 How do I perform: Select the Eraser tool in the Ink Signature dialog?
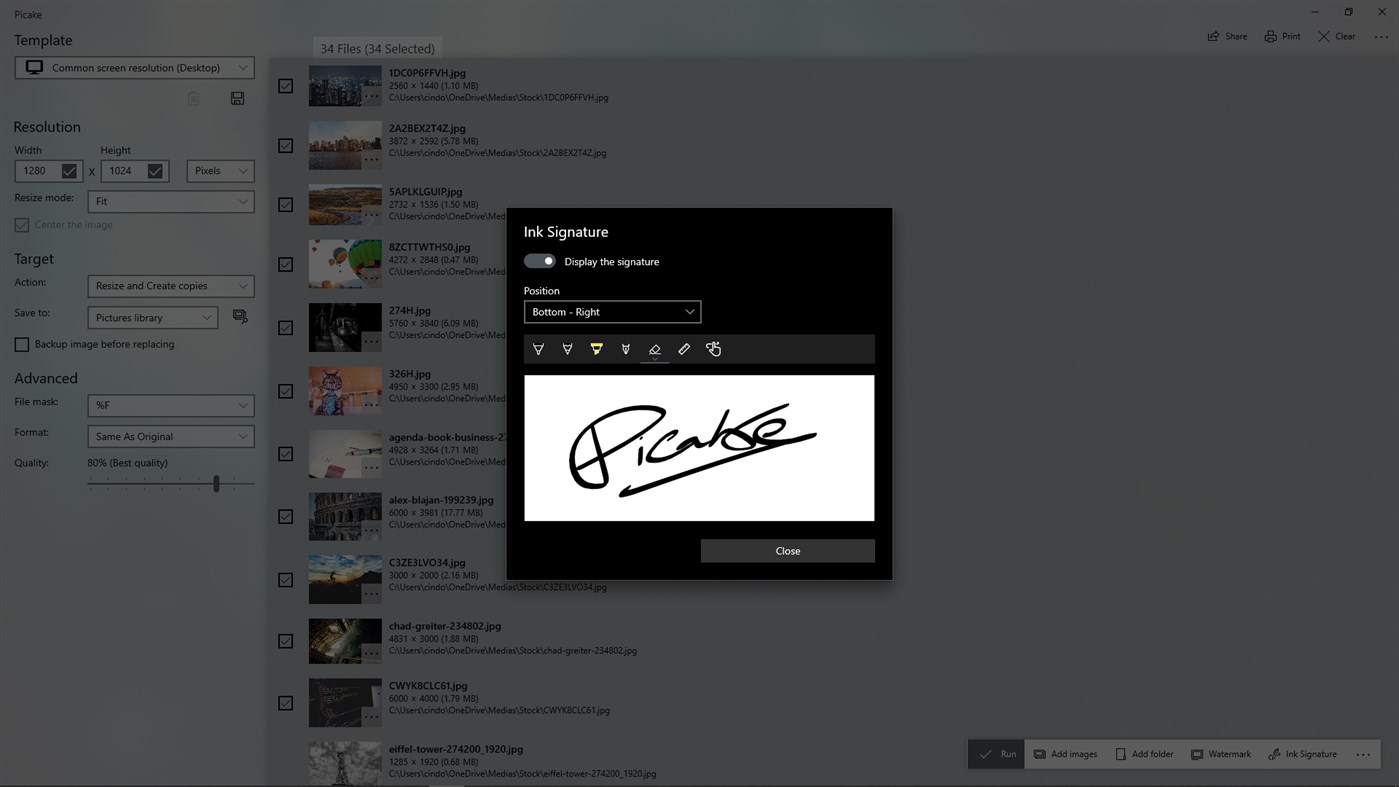tap(655, 348)
